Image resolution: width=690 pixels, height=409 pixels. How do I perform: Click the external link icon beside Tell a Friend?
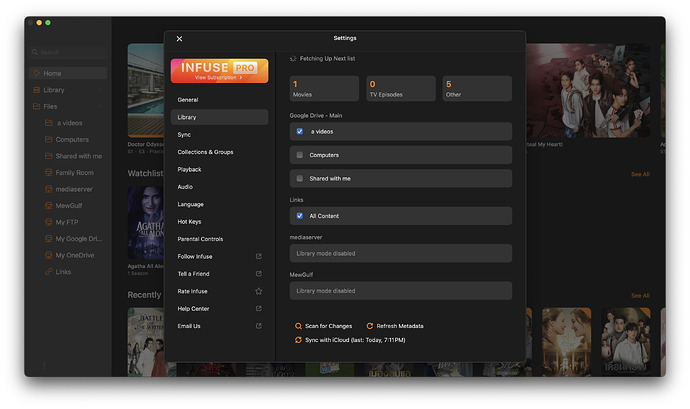click(x=259, y=273)
